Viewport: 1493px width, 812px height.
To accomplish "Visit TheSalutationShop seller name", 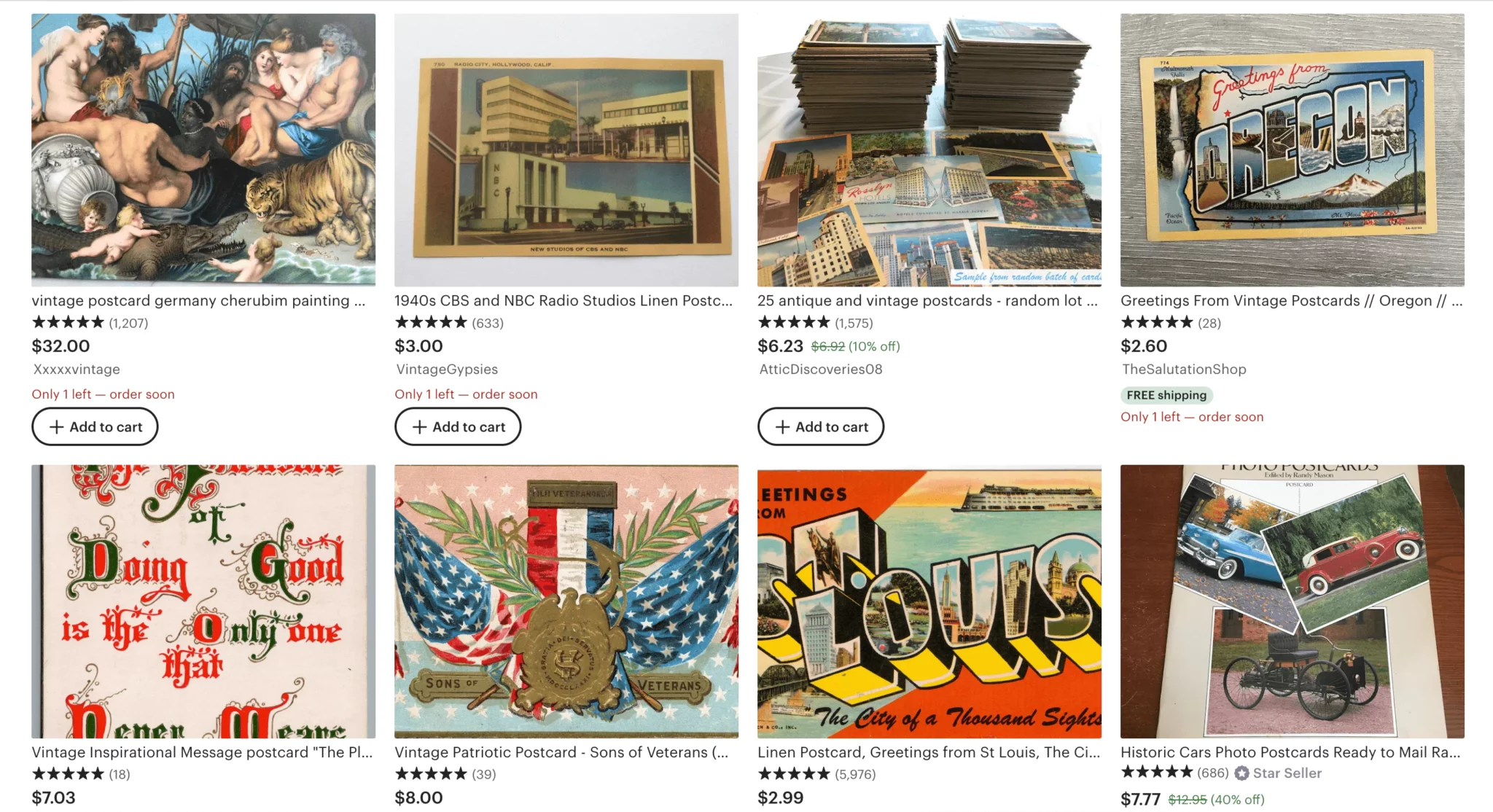I will click(1184, 370).
